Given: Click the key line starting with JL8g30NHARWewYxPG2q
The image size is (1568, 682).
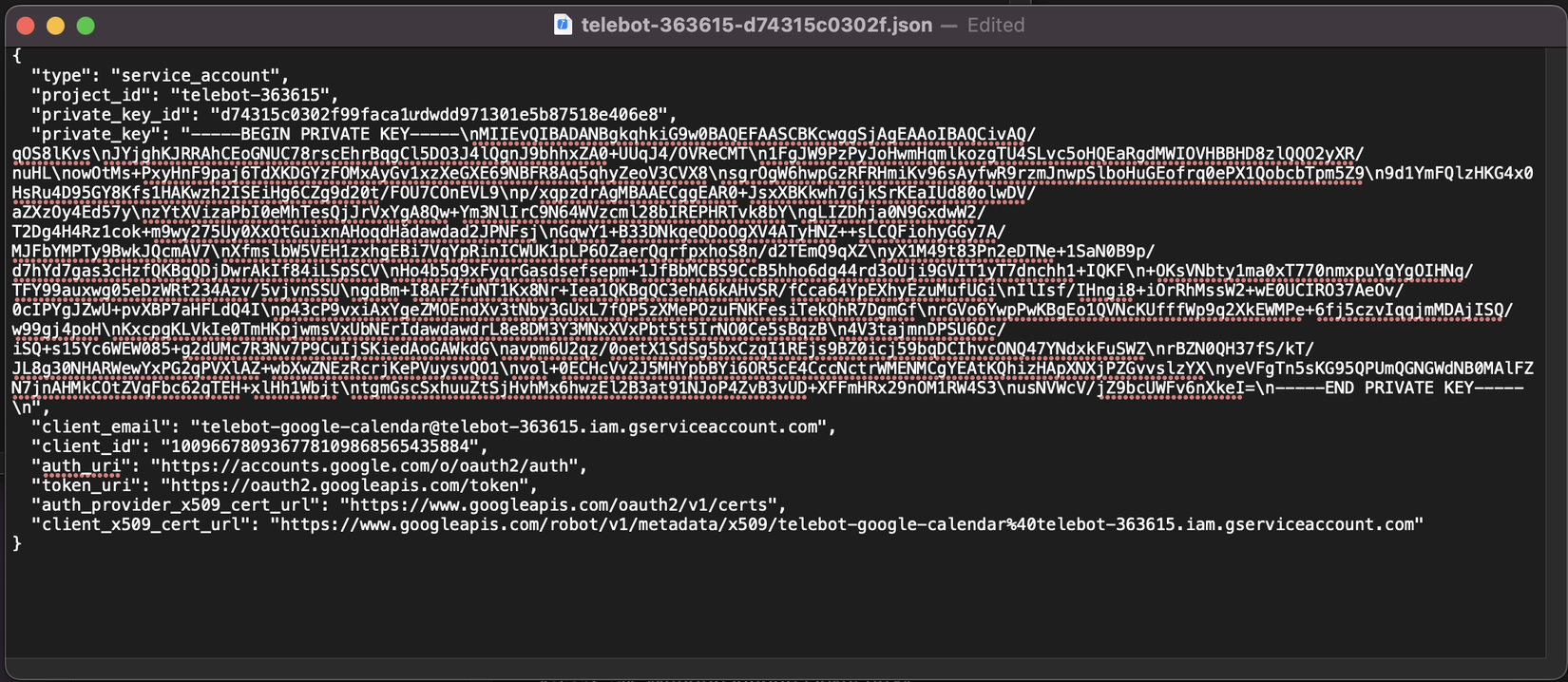Looking at the screenshot, I should tap(773, 369).
